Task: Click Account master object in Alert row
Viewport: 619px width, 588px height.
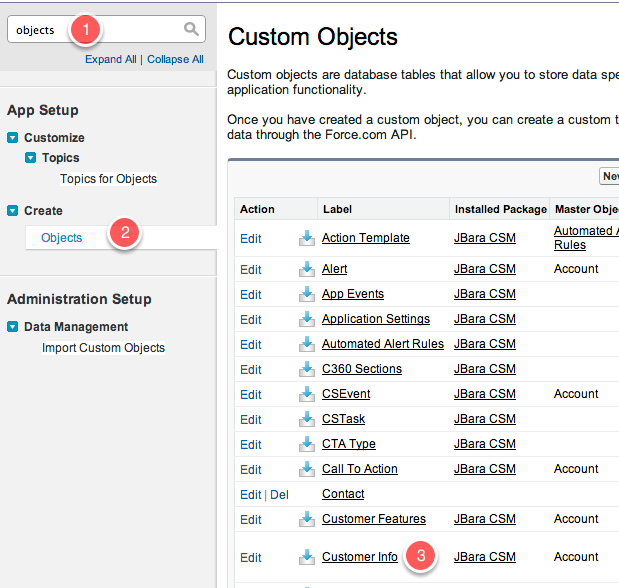Action: coord(576,269)
